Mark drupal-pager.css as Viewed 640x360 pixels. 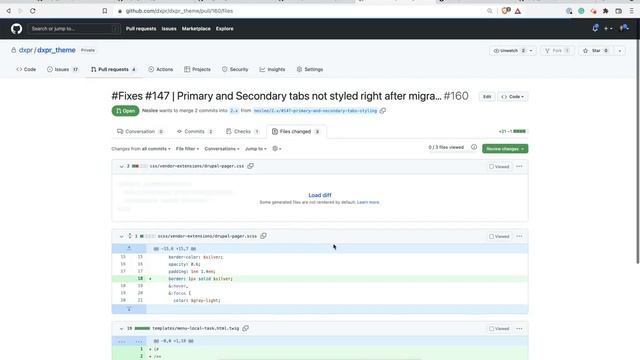pyautogui.click(x=499, y=167)
